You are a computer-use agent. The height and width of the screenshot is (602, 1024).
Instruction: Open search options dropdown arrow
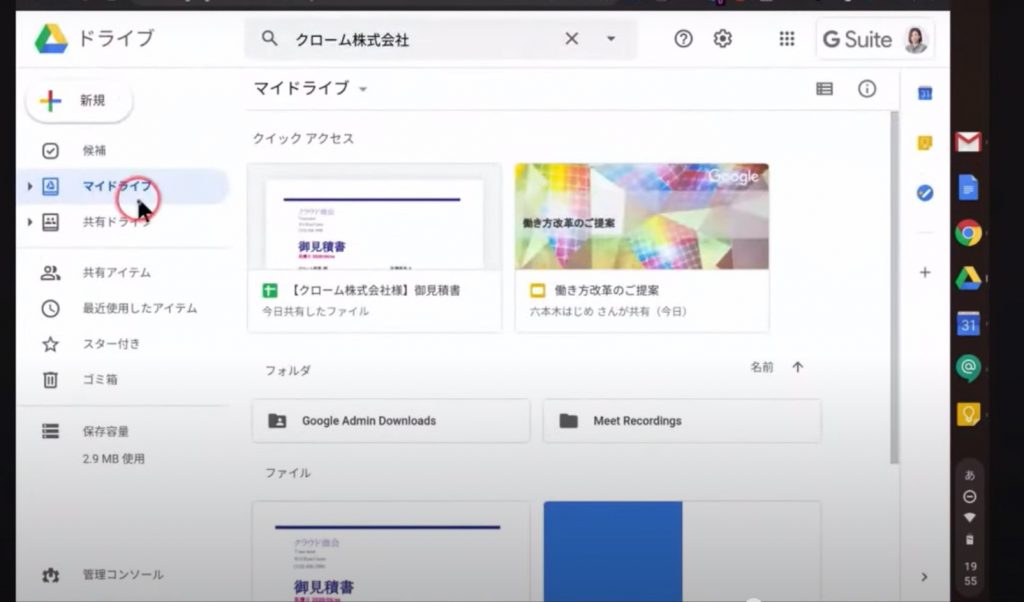(x=611, y=39)
